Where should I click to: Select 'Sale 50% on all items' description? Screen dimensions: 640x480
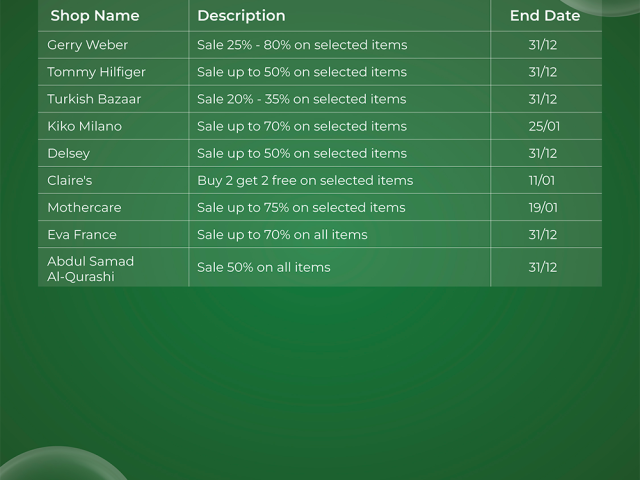pos(263,267)
